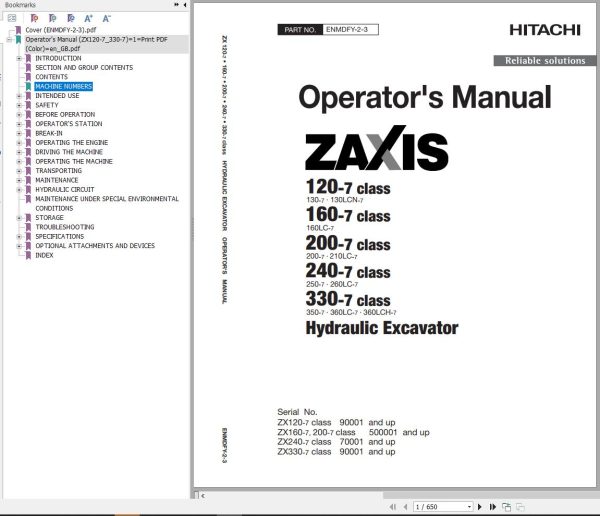This screenshot has height=516, width=600.
Task: Click the HITACHI logo on the page
Action: click(x=545, y=30)
